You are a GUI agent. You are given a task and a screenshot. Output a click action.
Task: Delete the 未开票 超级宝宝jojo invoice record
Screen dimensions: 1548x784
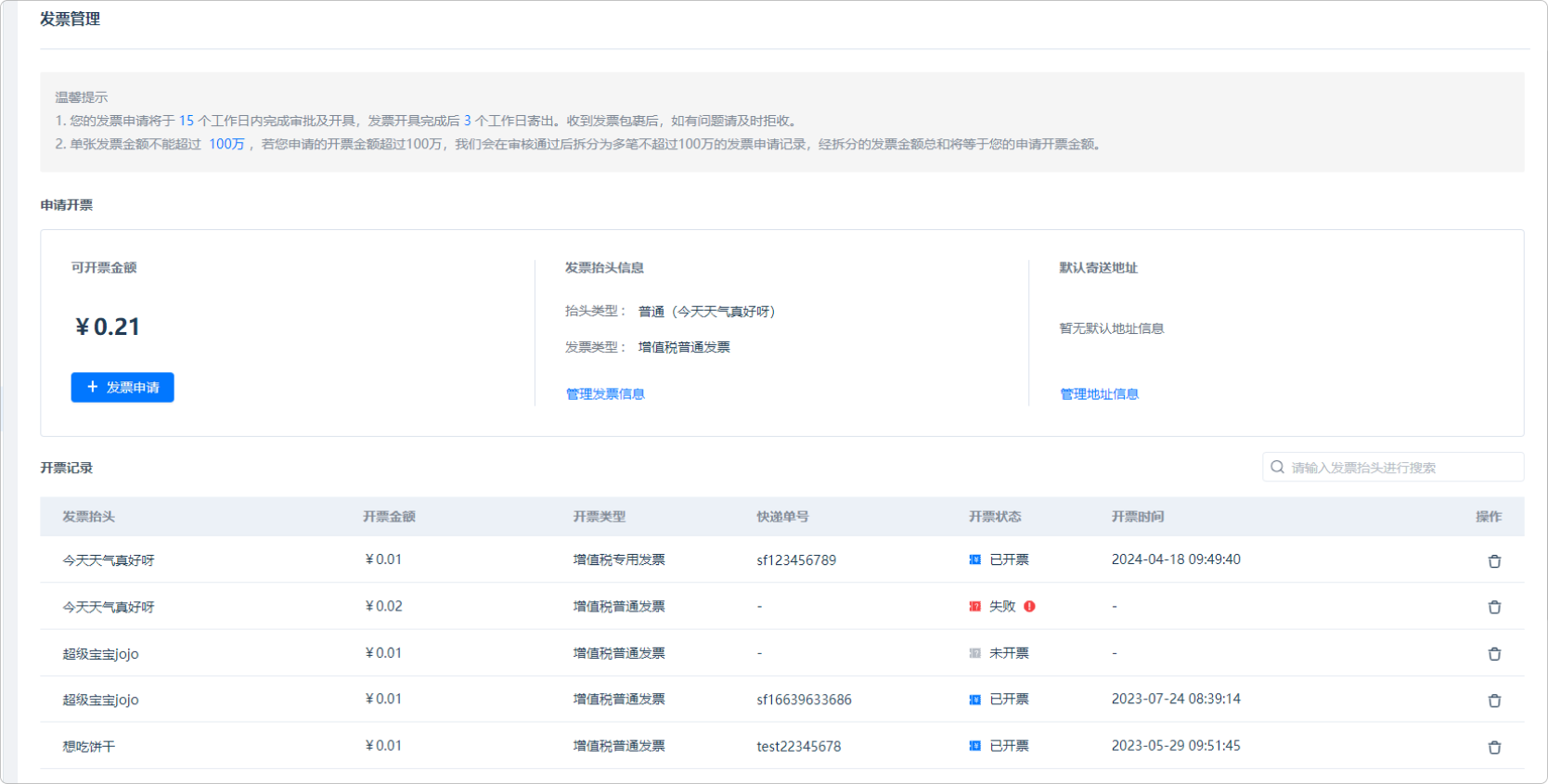click(1494, 654)
